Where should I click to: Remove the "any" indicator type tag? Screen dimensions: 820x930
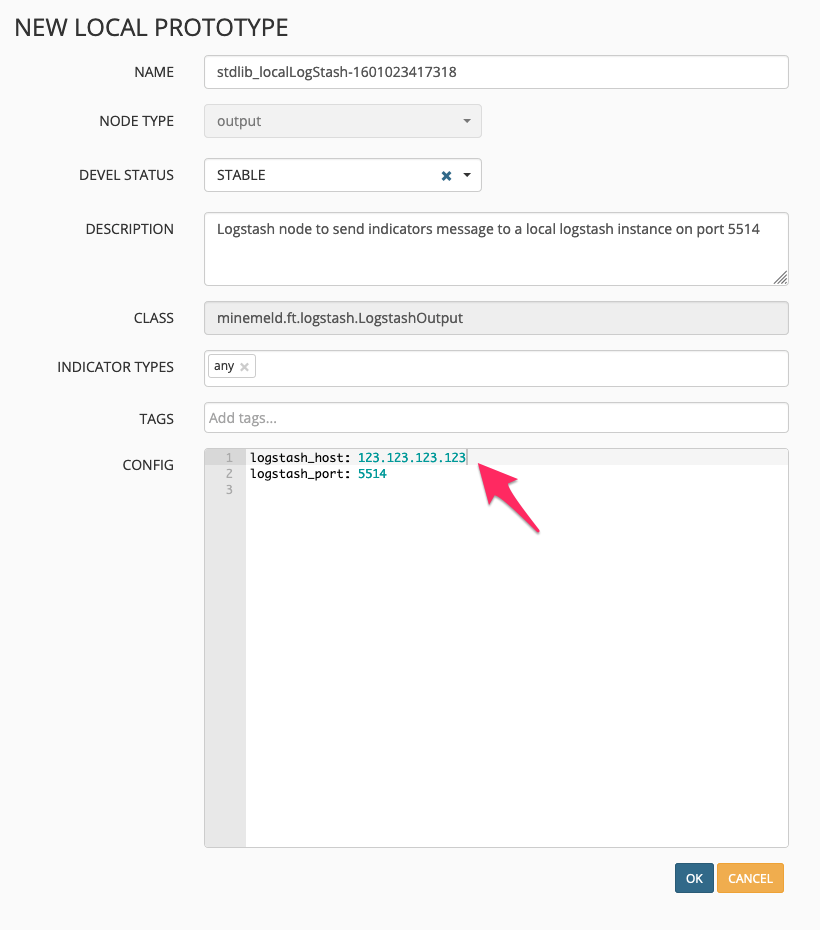pyautogui.click(x=244, y=367)
